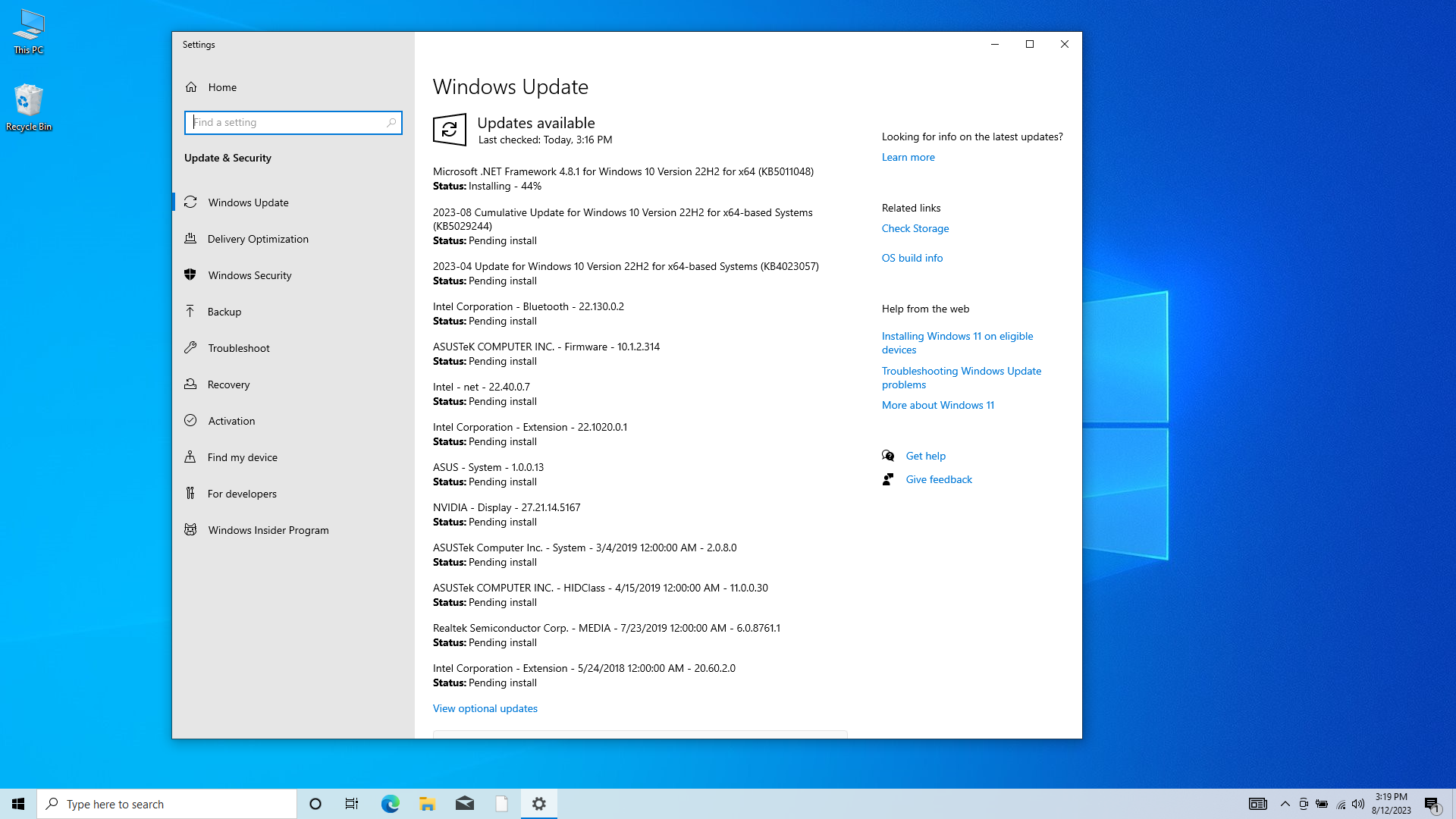Image resolution: width=1456 pixels, height=819 pixels.
Task: Select Delivery Optimization in sidebar
Action: click(x=258, y=239)
